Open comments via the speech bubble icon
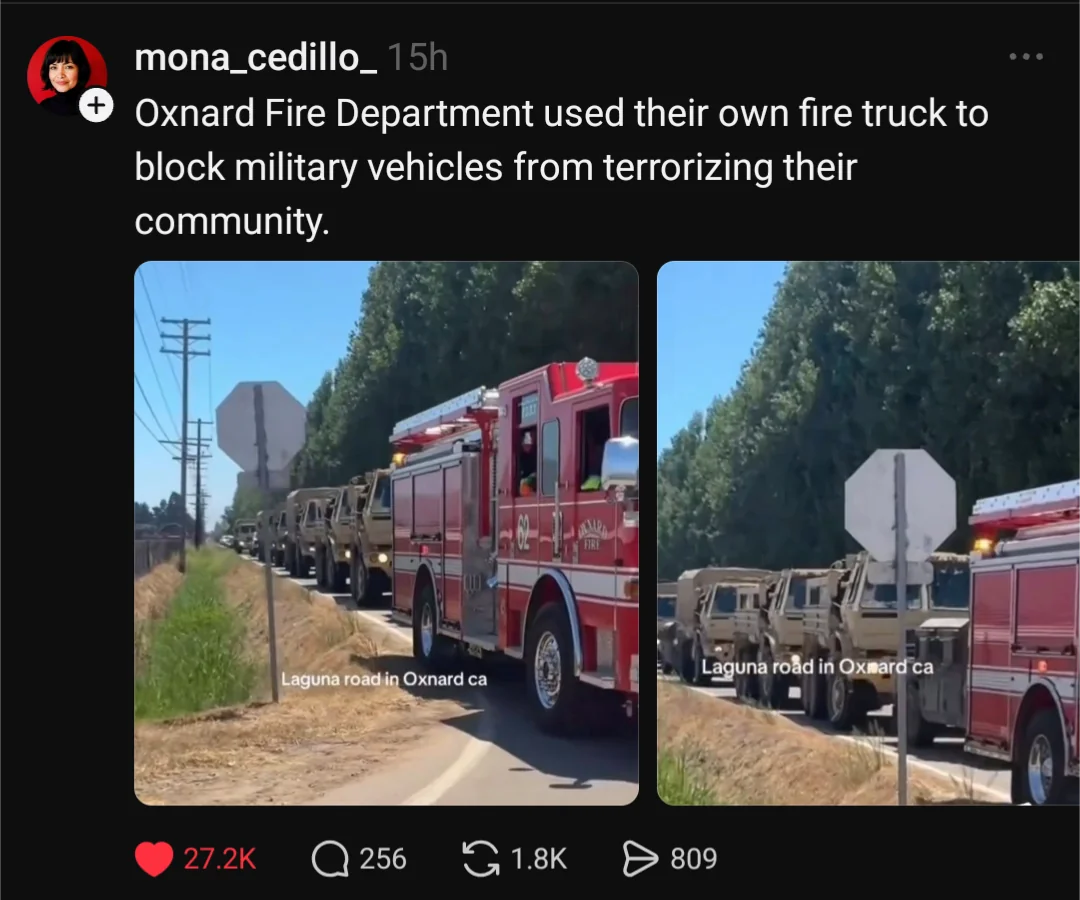Screen dimensions: 1080x900 pos(330,859)
